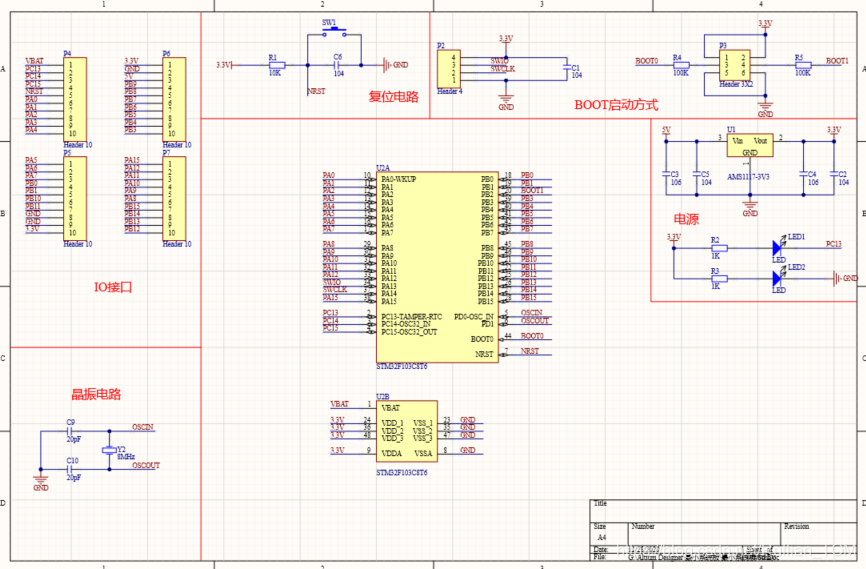Select the SW1 push-button switch symbol
866x569 pixels.
(x=335, y=33)
